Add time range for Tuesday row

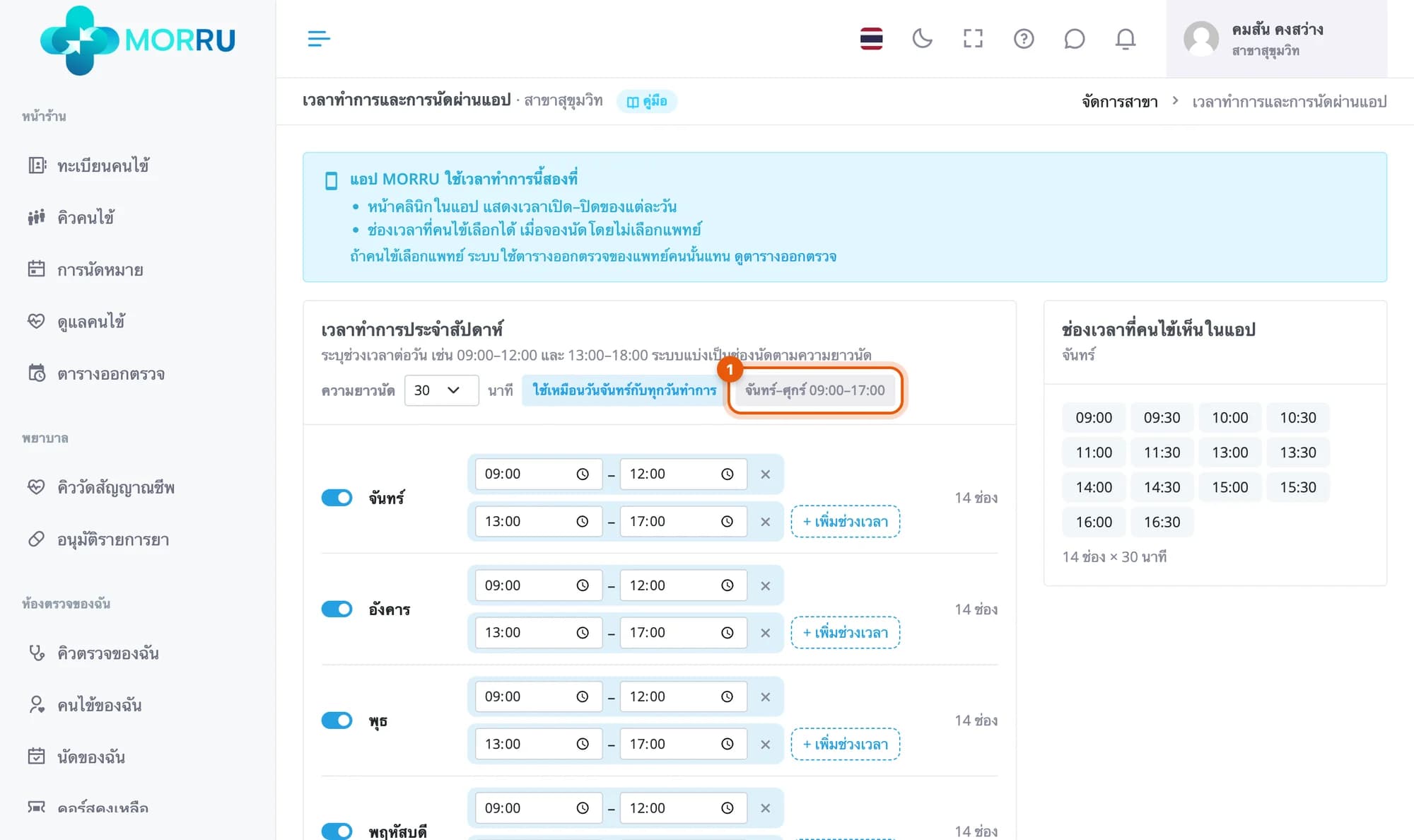coord(845,633)
